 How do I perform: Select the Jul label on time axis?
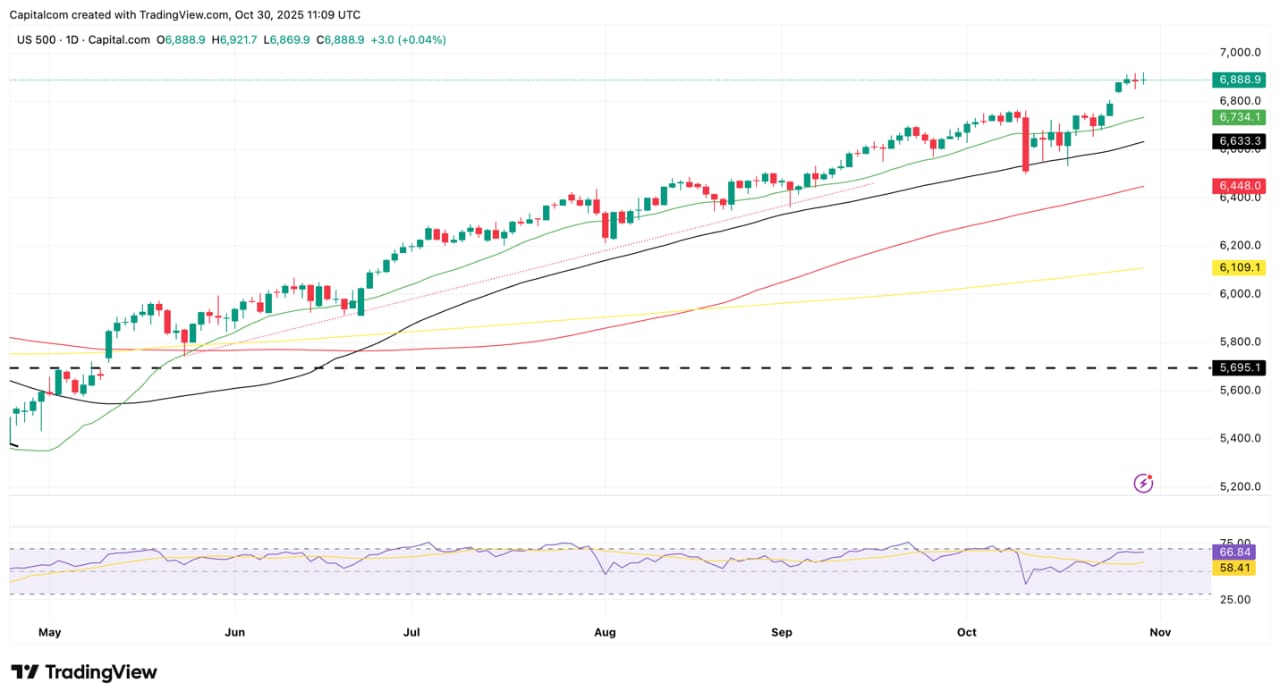pos(411,632)
